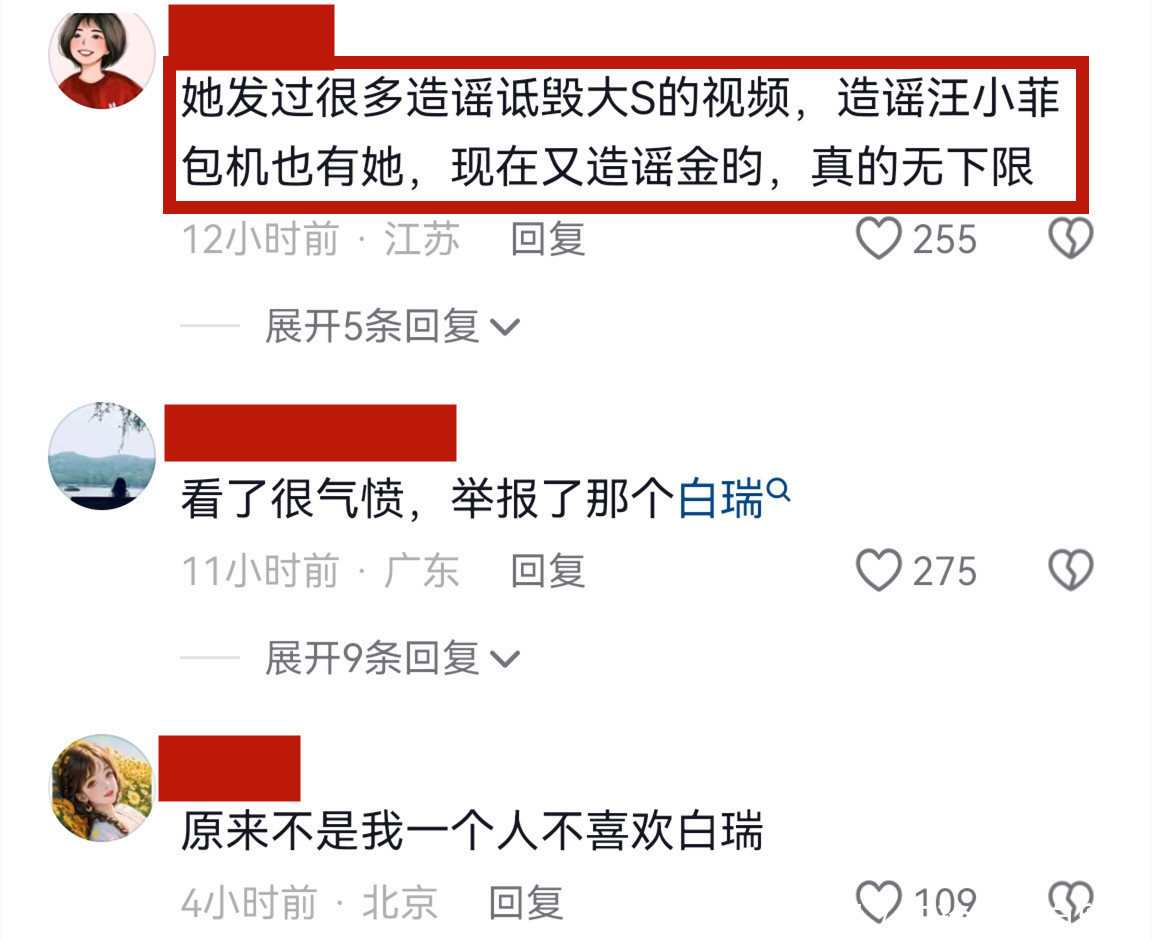The height and width of the screenshot is (941, 1152).
Task: Open the blue 白瑞 search link
Action: tap(721, 500)
